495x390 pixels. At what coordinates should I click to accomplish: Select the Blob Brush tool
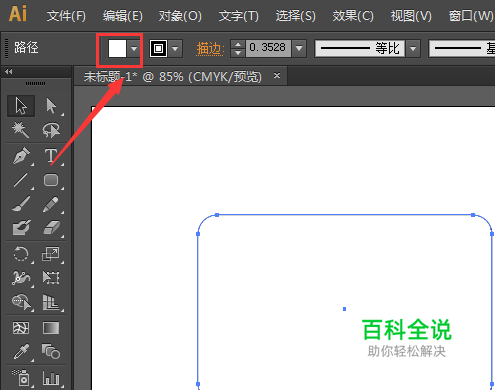tap(21, 228)
